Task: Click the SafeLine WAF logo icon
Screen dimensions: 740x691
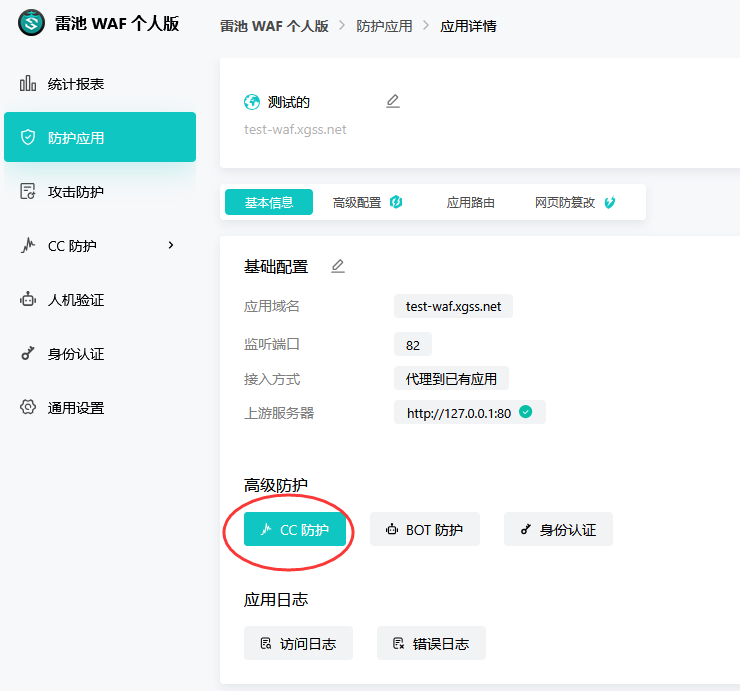Action: tap(32, 23)
